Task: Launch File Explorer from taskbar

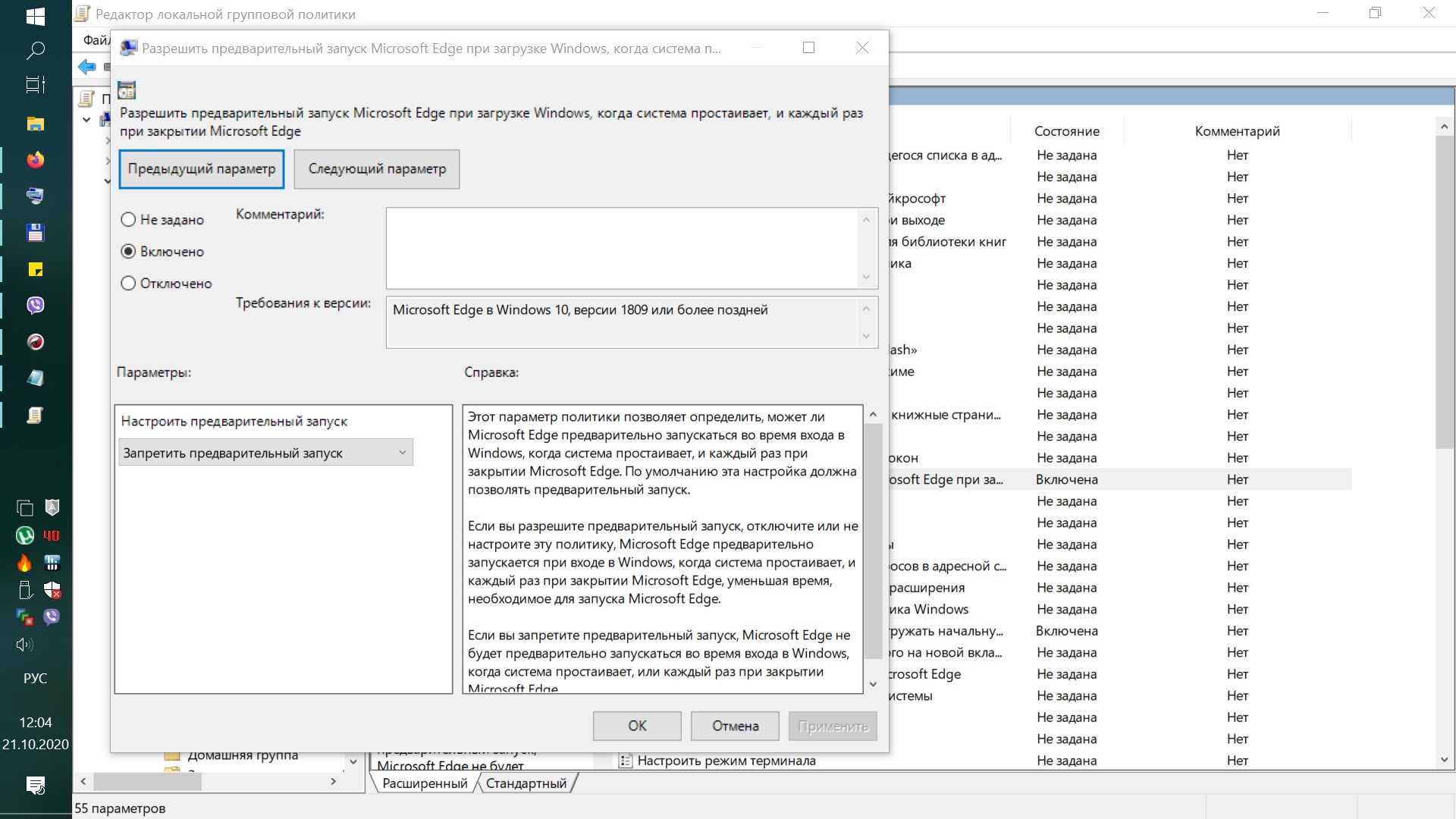Action: 35,124
